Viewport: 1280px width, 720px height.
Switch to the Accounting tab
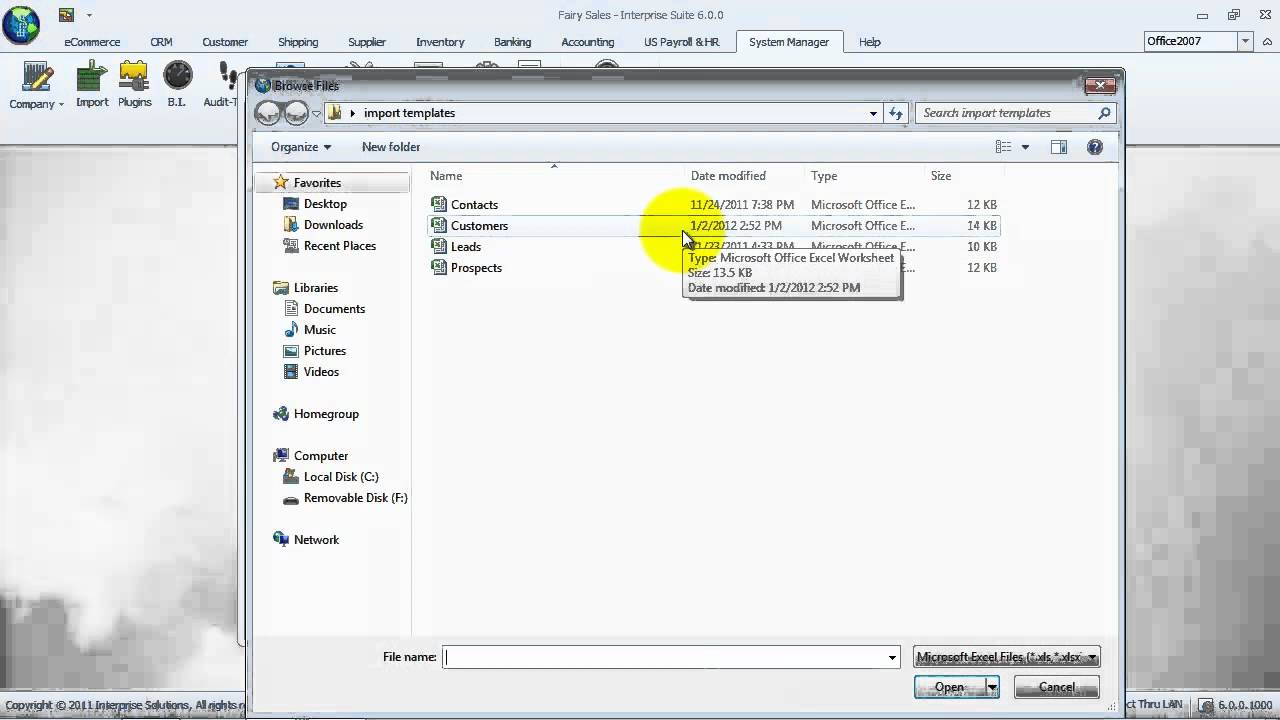(588, 42)
